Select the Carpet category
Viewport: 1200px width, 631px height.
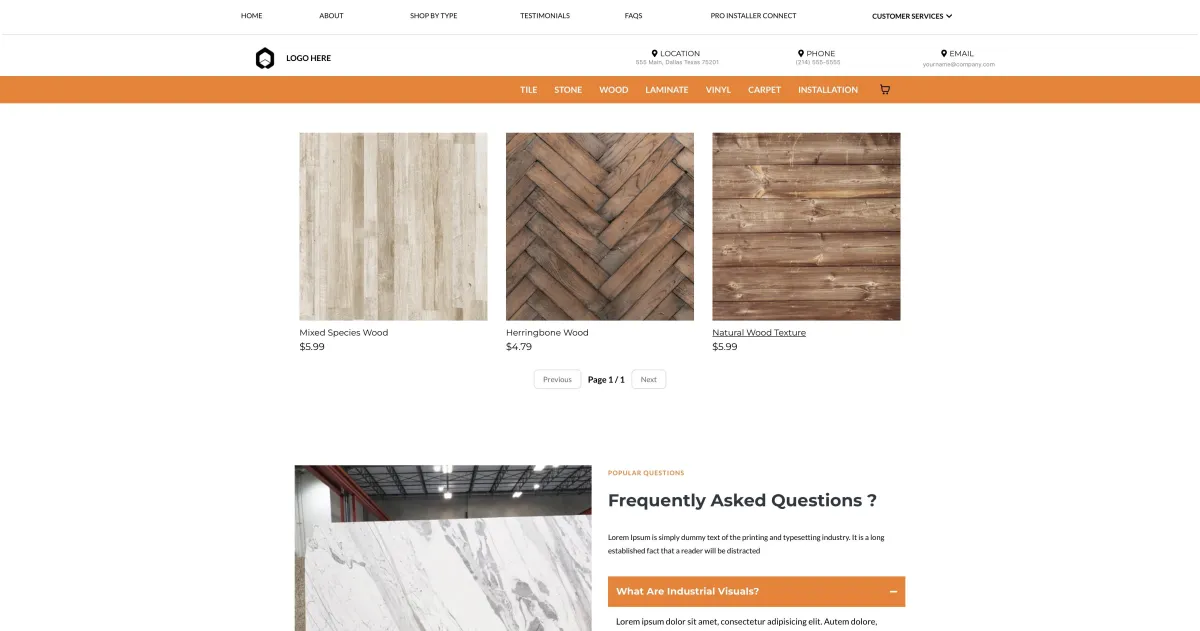[764, 90]
